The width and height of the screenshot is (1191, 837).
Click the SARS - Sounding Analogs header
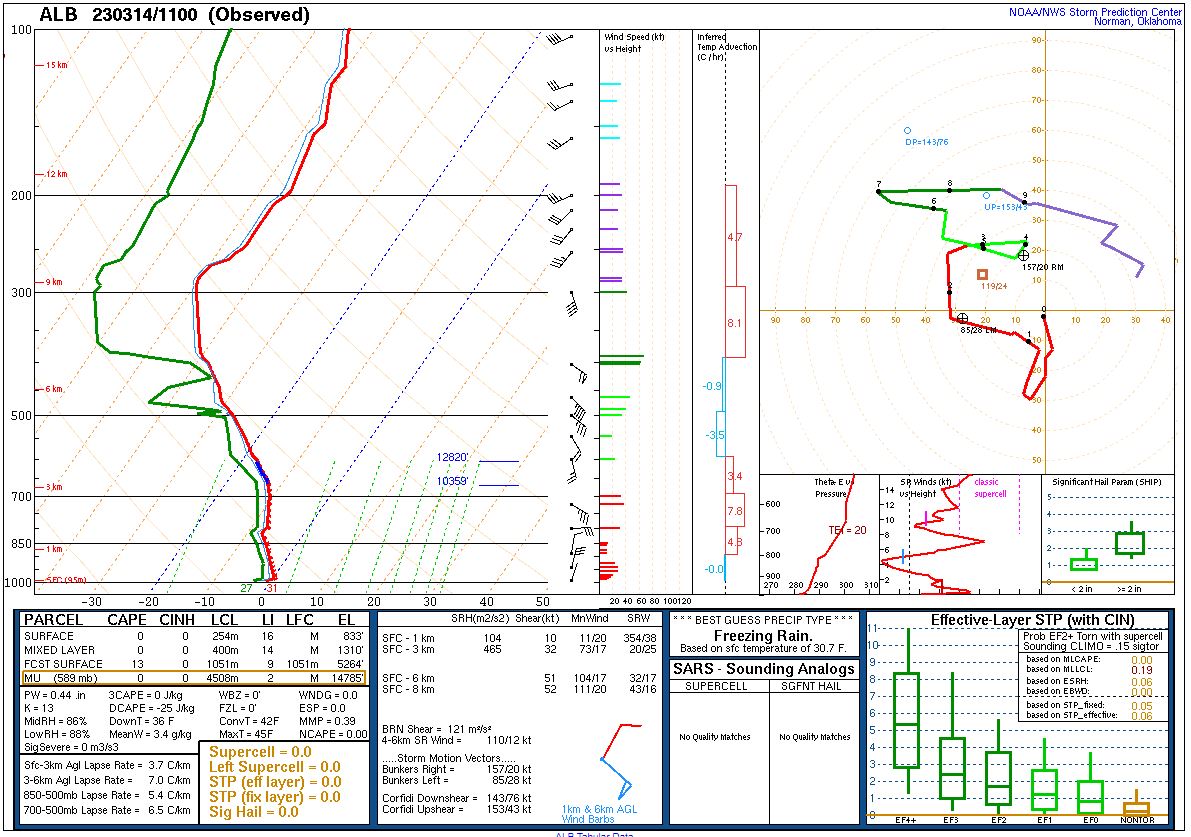click(x=763, y=669)
